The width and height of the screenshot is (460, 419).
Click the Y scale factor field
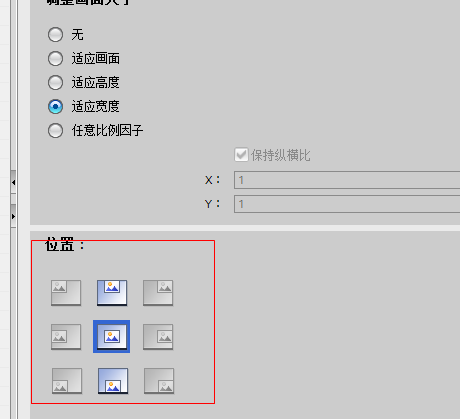pyautogui.click(x=347, y=204)
